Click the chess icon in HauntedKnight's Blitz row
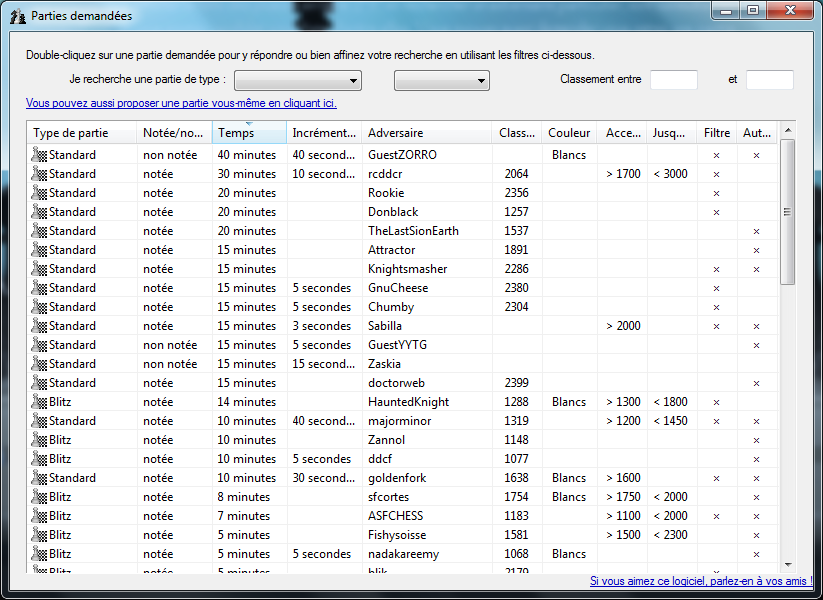 (x=40, y=402)
